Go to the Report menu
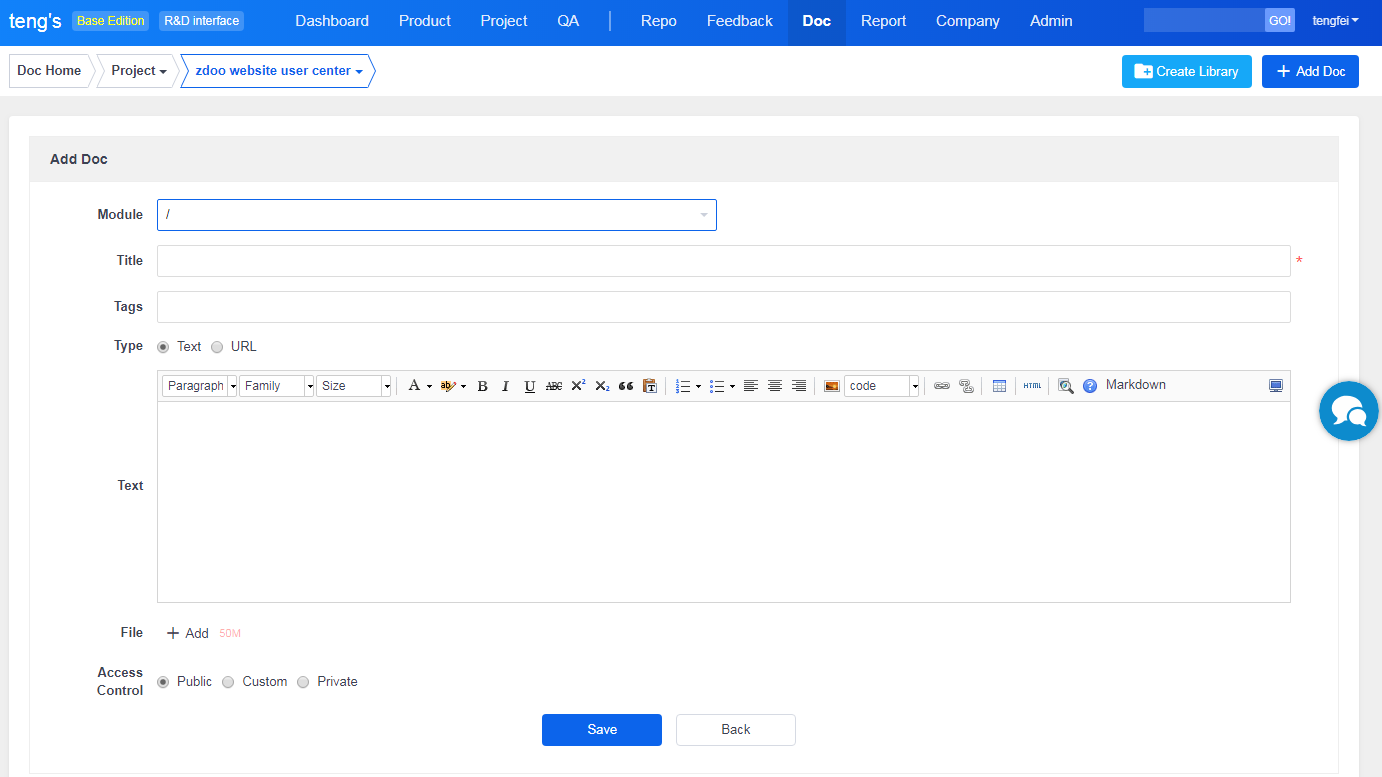This screenshot has width=1382, height=777. pos(883,21)
